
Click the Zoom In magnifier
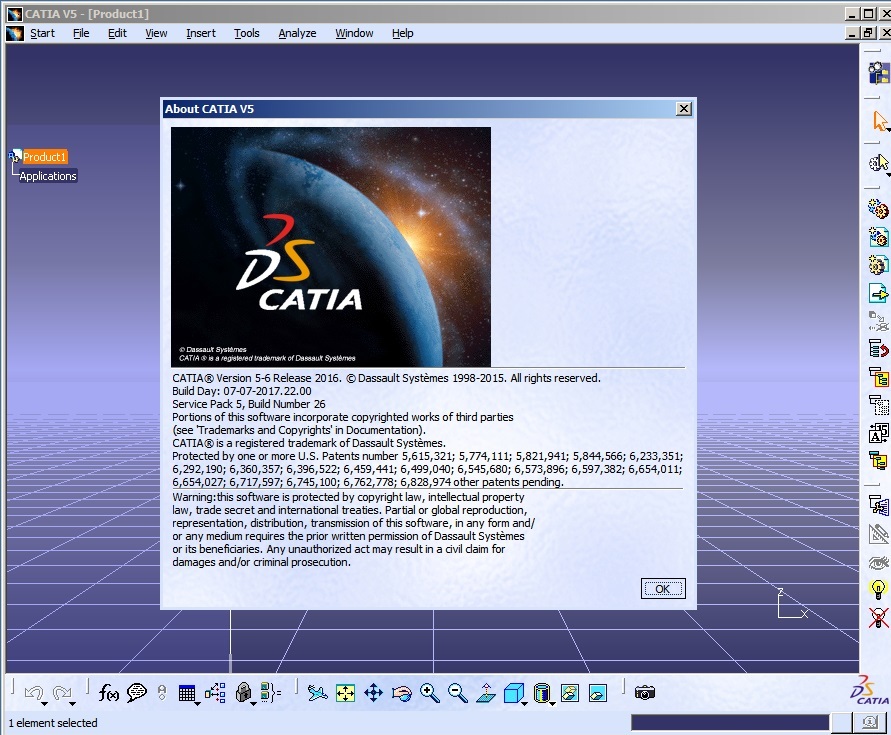point(430,693)
